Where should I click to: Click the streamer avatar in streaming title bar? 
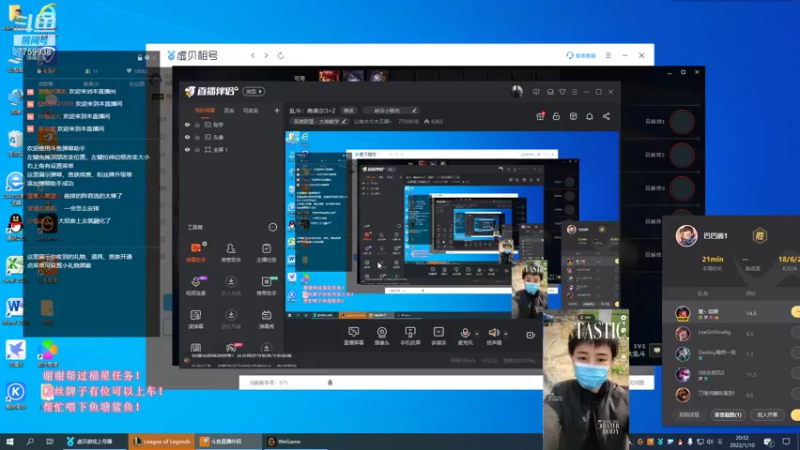tap(517, 92)
